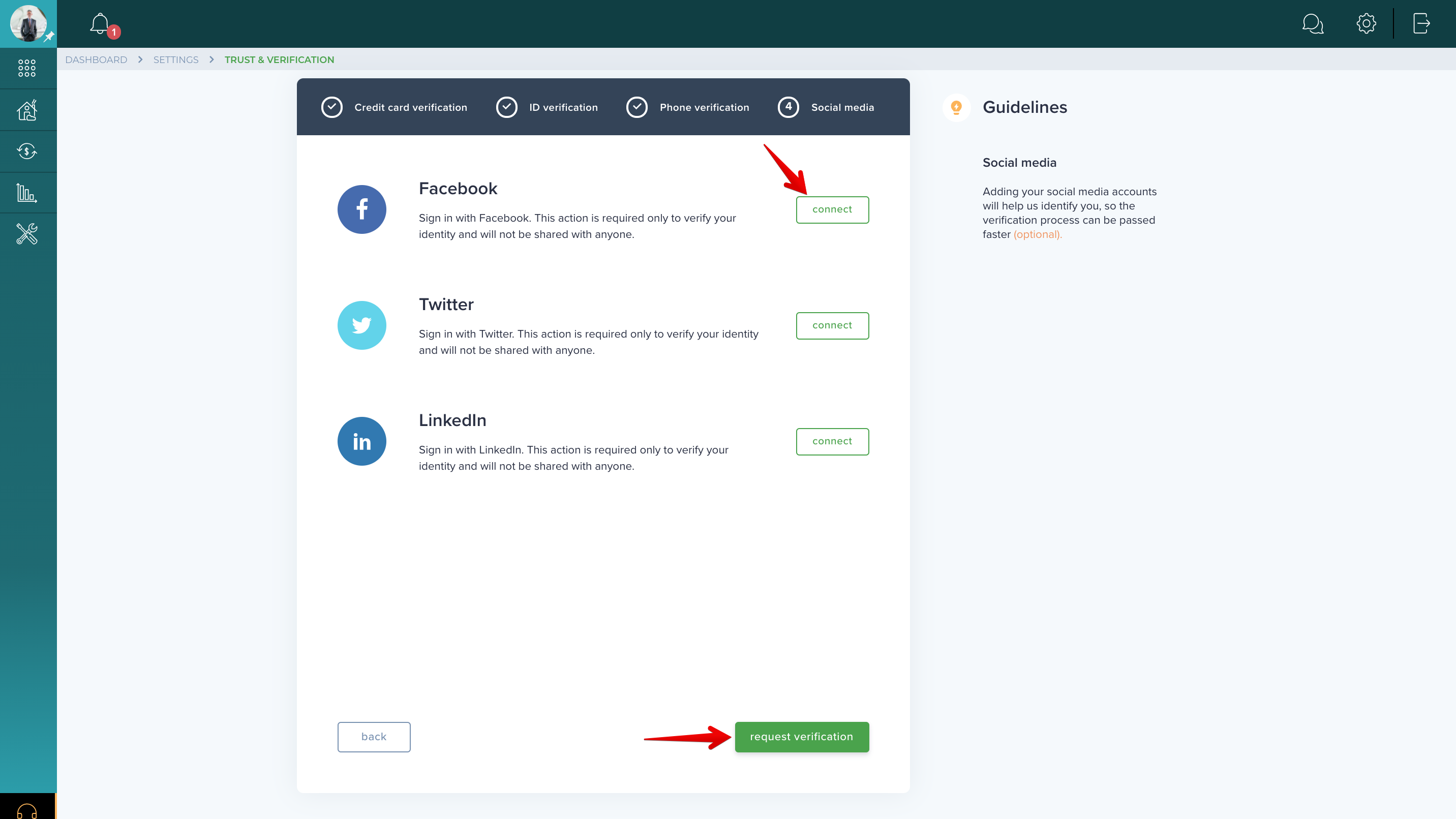Screen dimensions: 1456x819
Task: Click request verification button
Action: (x=802, y=737)
